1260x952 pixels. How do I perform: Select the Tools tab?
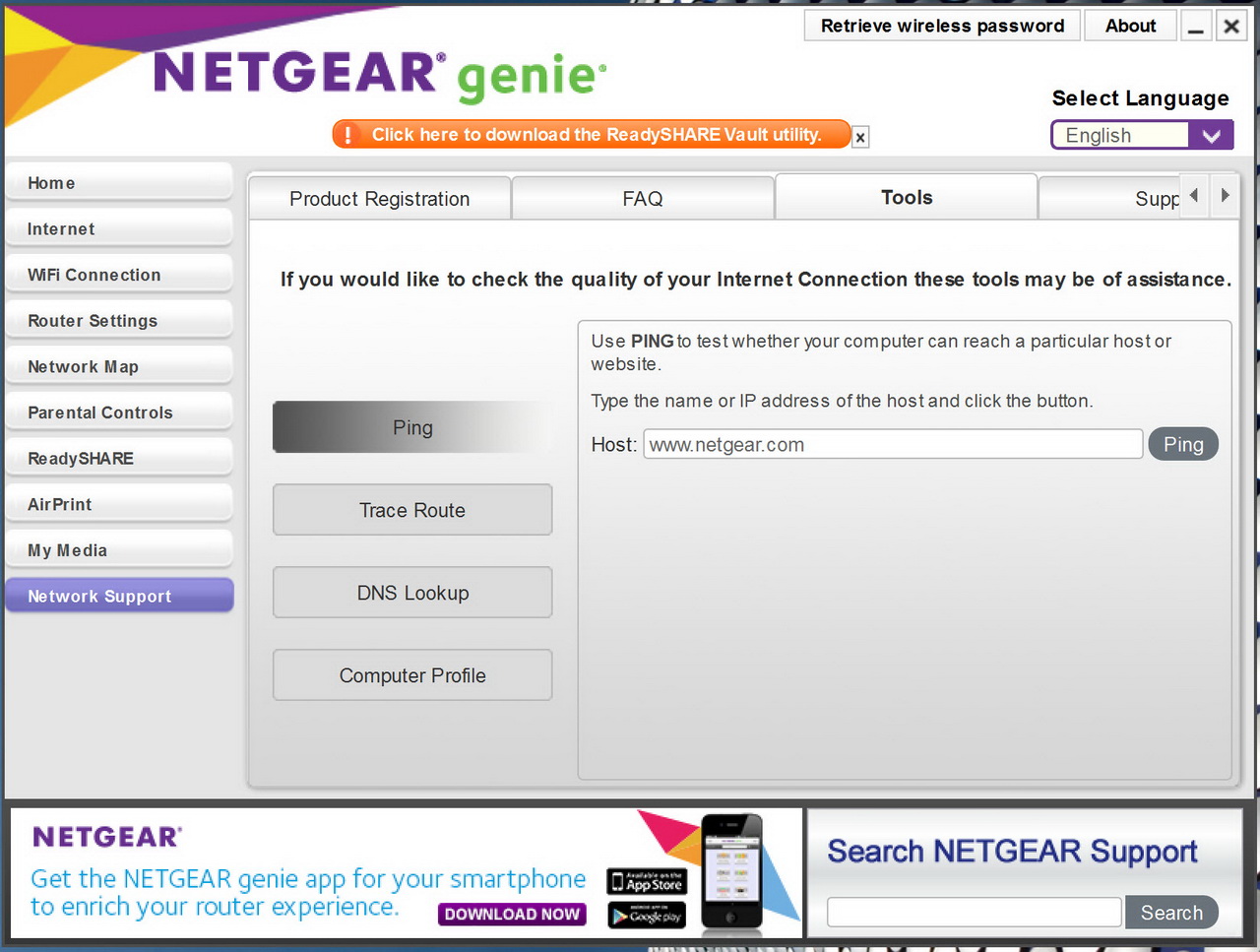[x=907, y=197]
